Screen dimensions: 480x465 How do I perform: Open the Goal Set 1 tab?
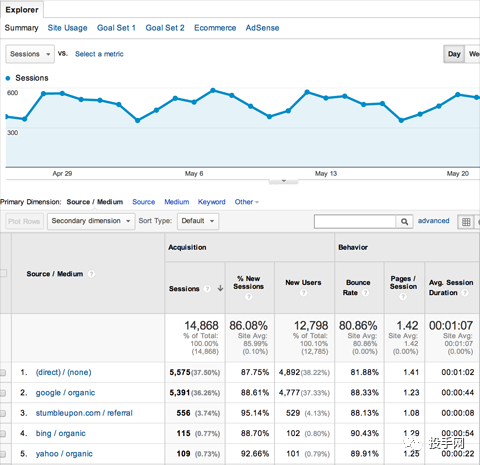(116, 28)
